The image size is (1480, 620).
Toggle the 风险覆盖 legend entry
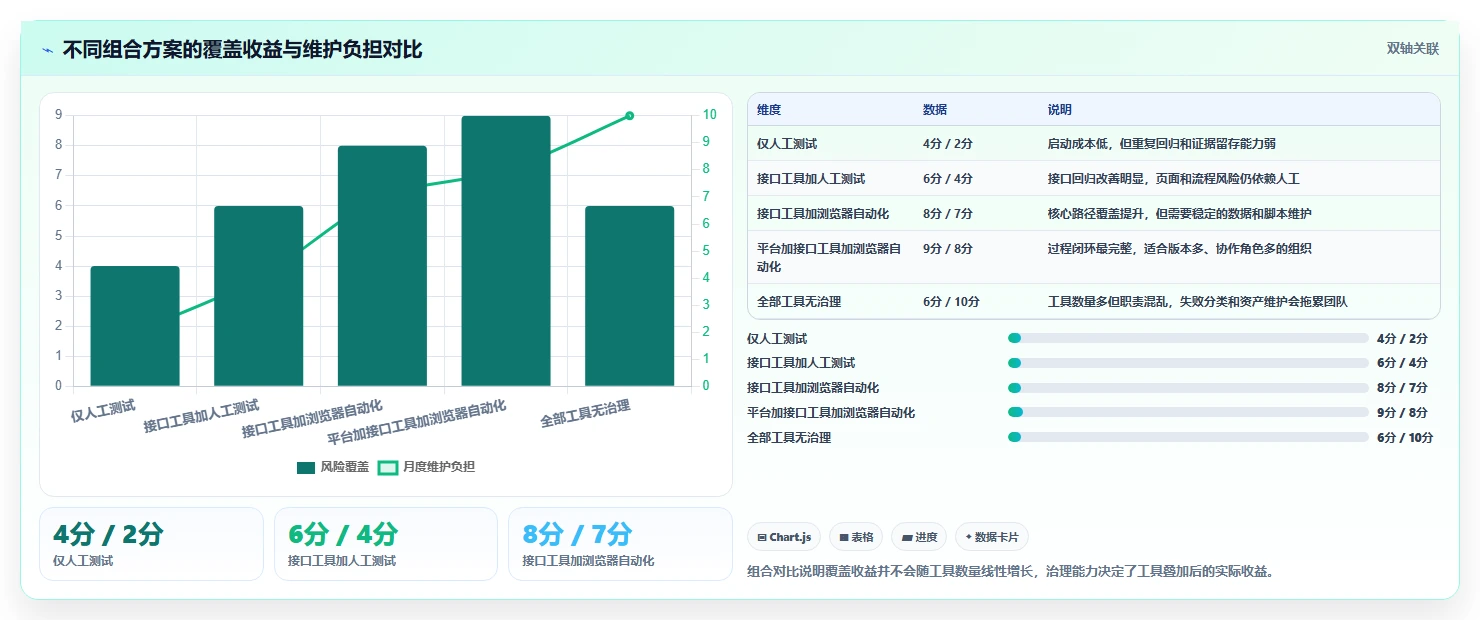(333, 467)
